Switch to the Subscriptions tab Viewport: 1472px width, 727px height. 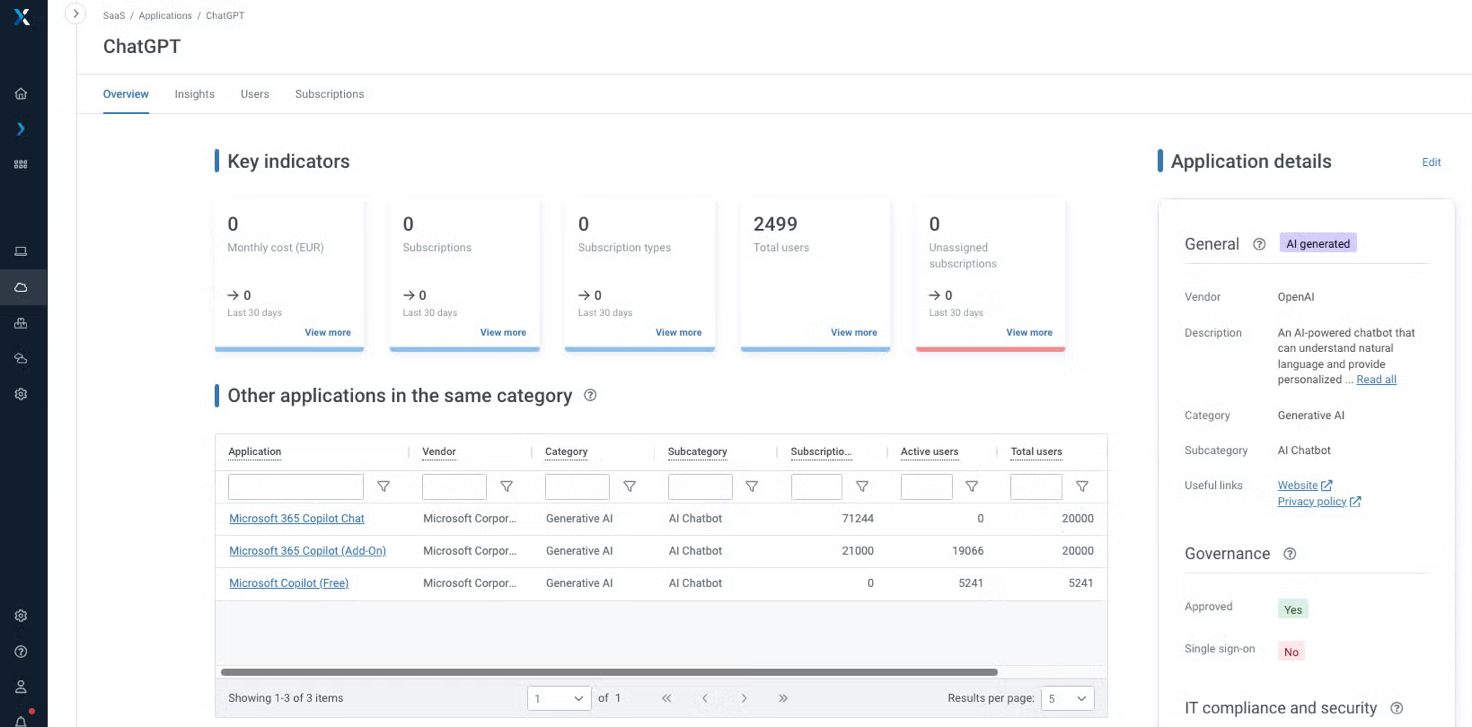pyautogui.click(x=329, y=94)
